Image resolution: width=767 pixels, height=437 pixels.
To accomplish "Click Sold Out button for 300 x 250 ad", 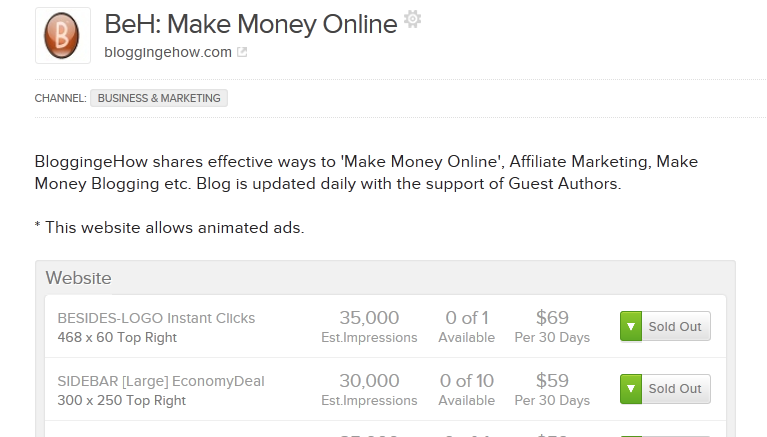I will 676,389.
